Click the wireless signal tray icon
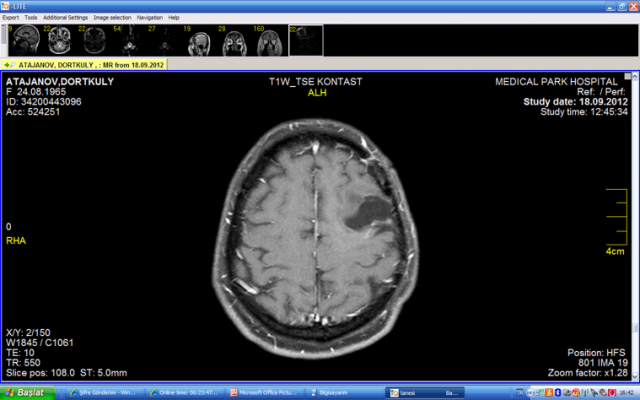The image size is (640, 400). (585, 393)
